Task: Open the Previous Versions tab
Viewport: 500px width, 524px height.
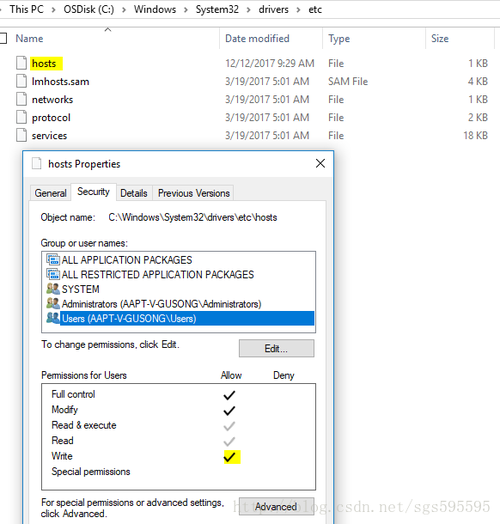Action: (x=194, y=193)
